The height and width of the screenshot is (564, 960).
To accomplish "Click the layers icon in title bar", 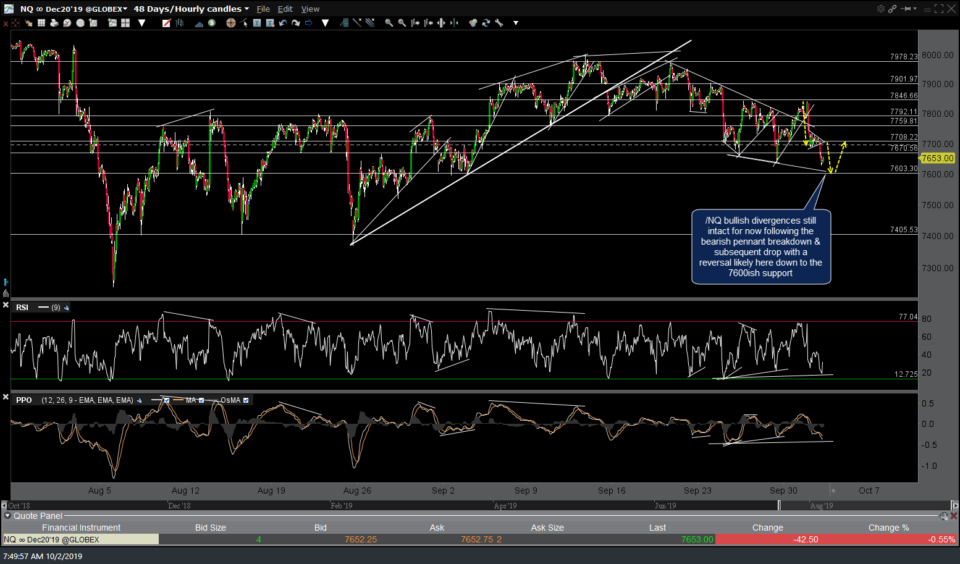I will [x=880, y=9].
